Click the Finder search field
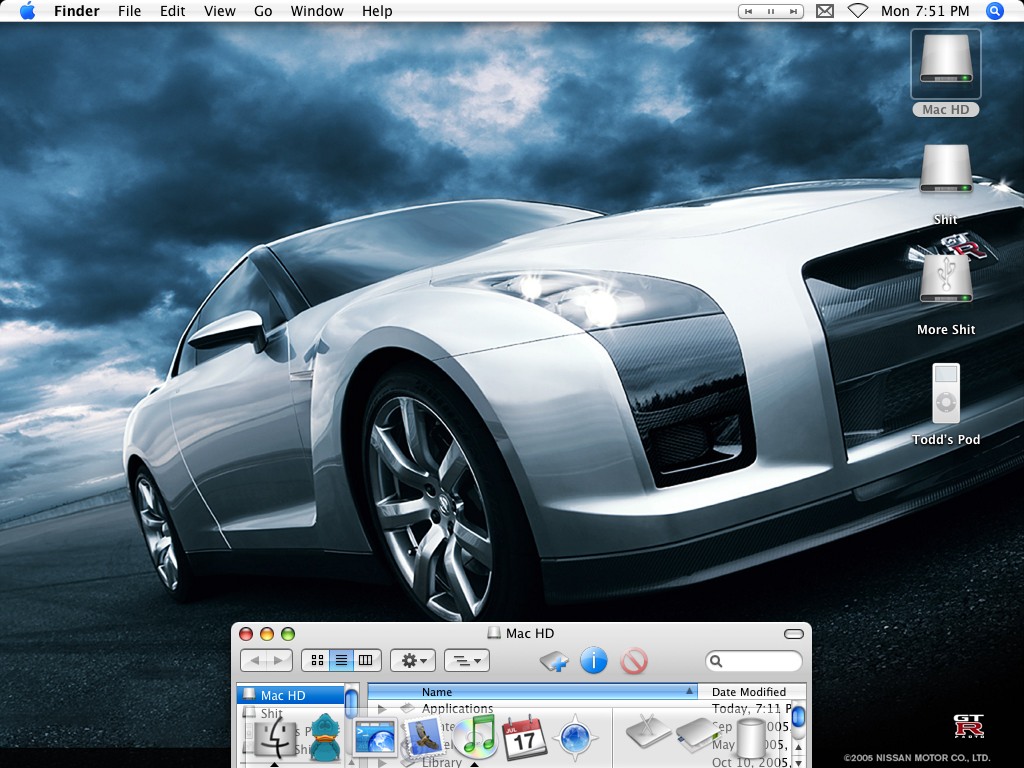Image resolution: width=1024 pixels, height=768 pixels. click(x=760, y=661)
